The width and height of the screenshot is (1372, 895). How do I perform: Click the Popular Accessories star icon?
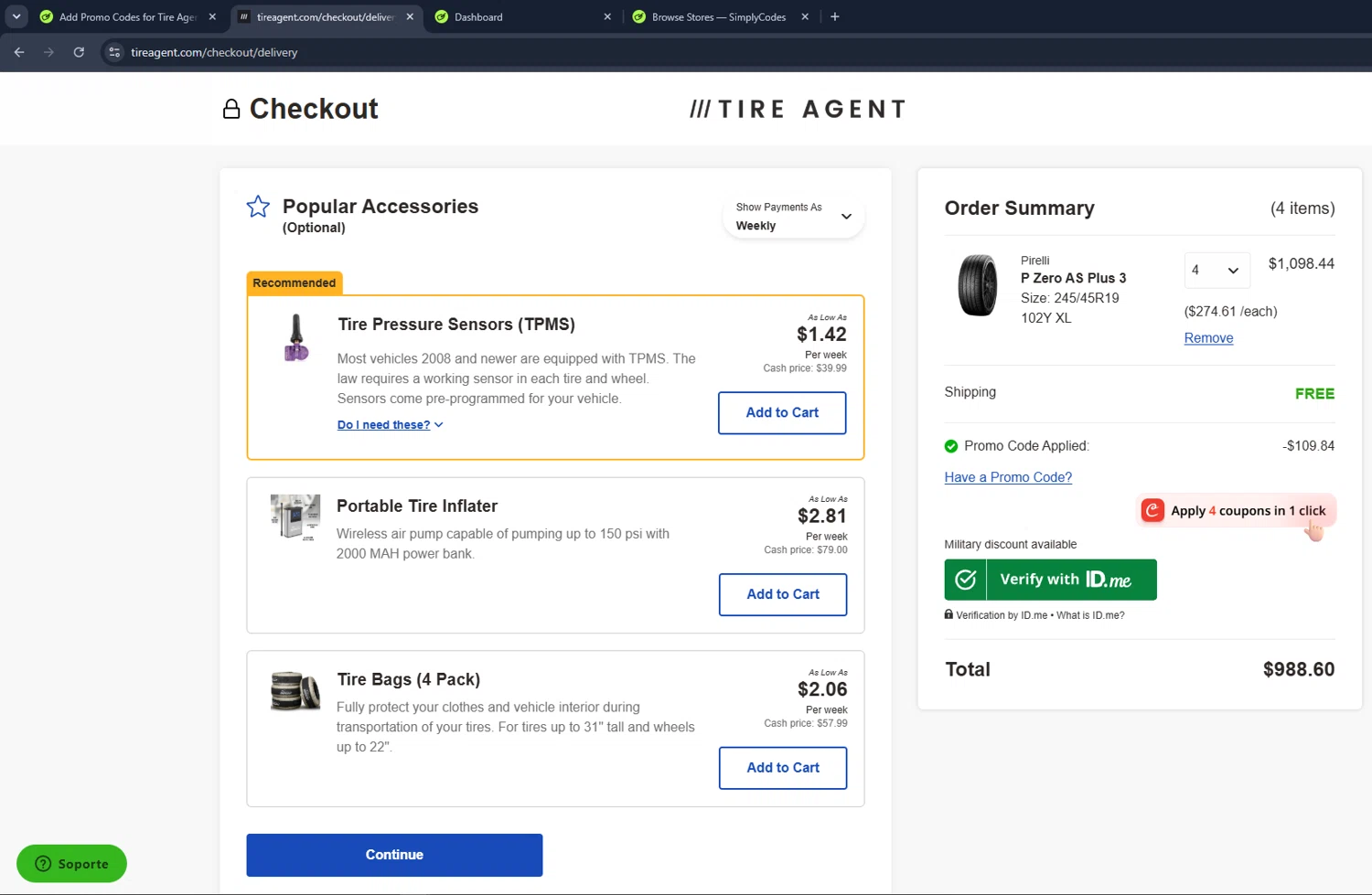coord(258,207)
